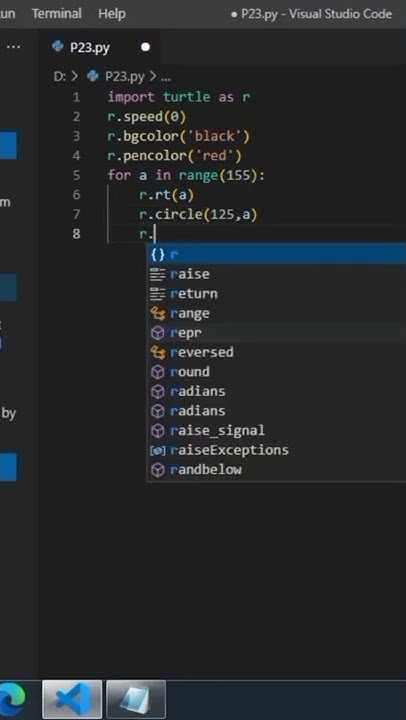Switch to the P23.py editor tab
The width and height of the screenshot is (406, 720).
pyautogui.click(x=100, y=48)
